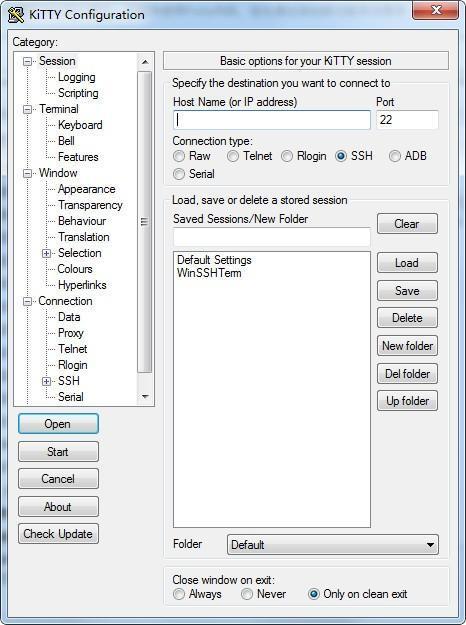The width and height of the screenshot is (466, 625).
Task: Collapse the Session tree node
Action: (27, 61)
